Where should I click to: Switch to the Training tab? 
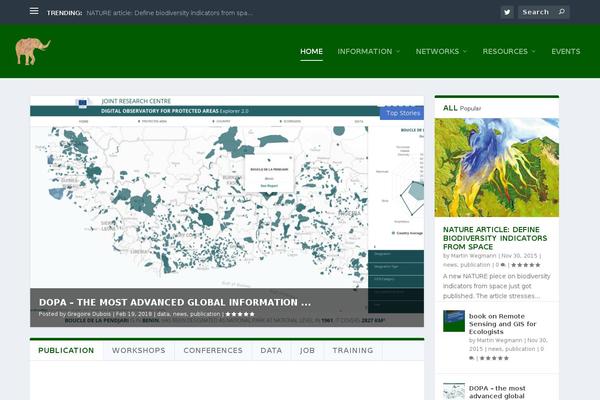click(353, 351)
